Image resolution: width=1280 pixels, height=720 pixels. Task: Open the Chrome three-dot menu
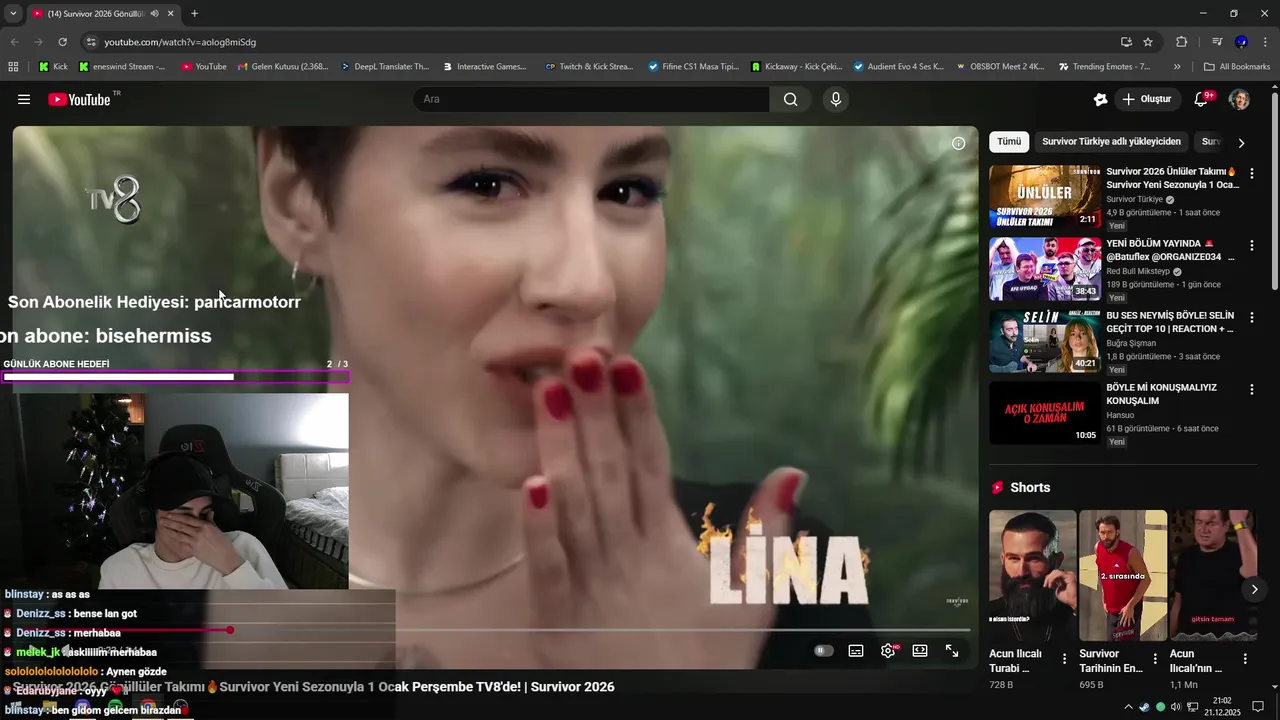click(1265, 42)
